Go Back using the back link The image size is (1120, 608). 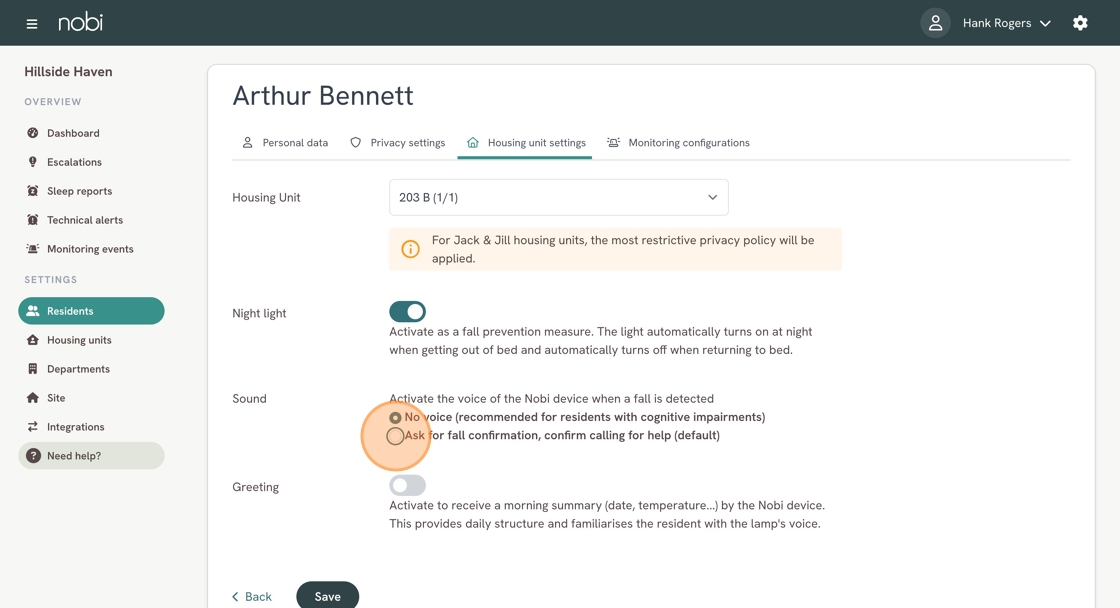(251, 597)
